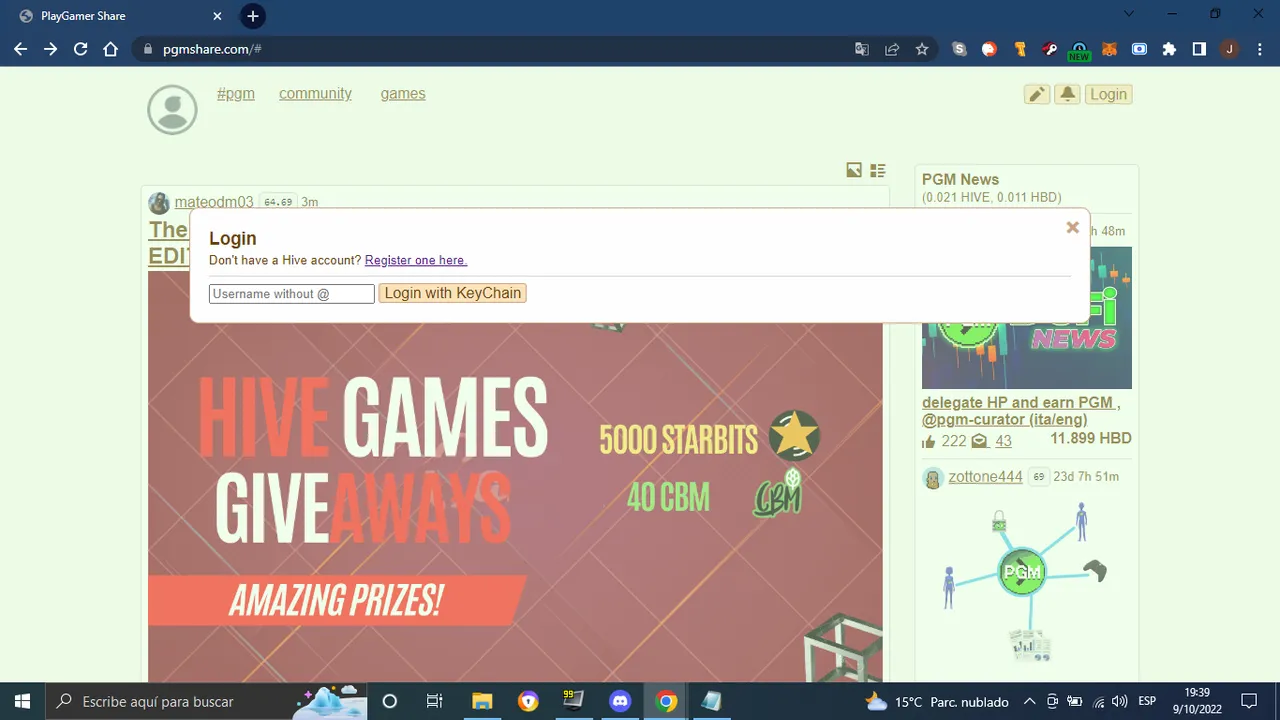The image size is (1280, 720).
Task: Click the taskbar search box
Action: pyautogui.click(x=207, y=701)
